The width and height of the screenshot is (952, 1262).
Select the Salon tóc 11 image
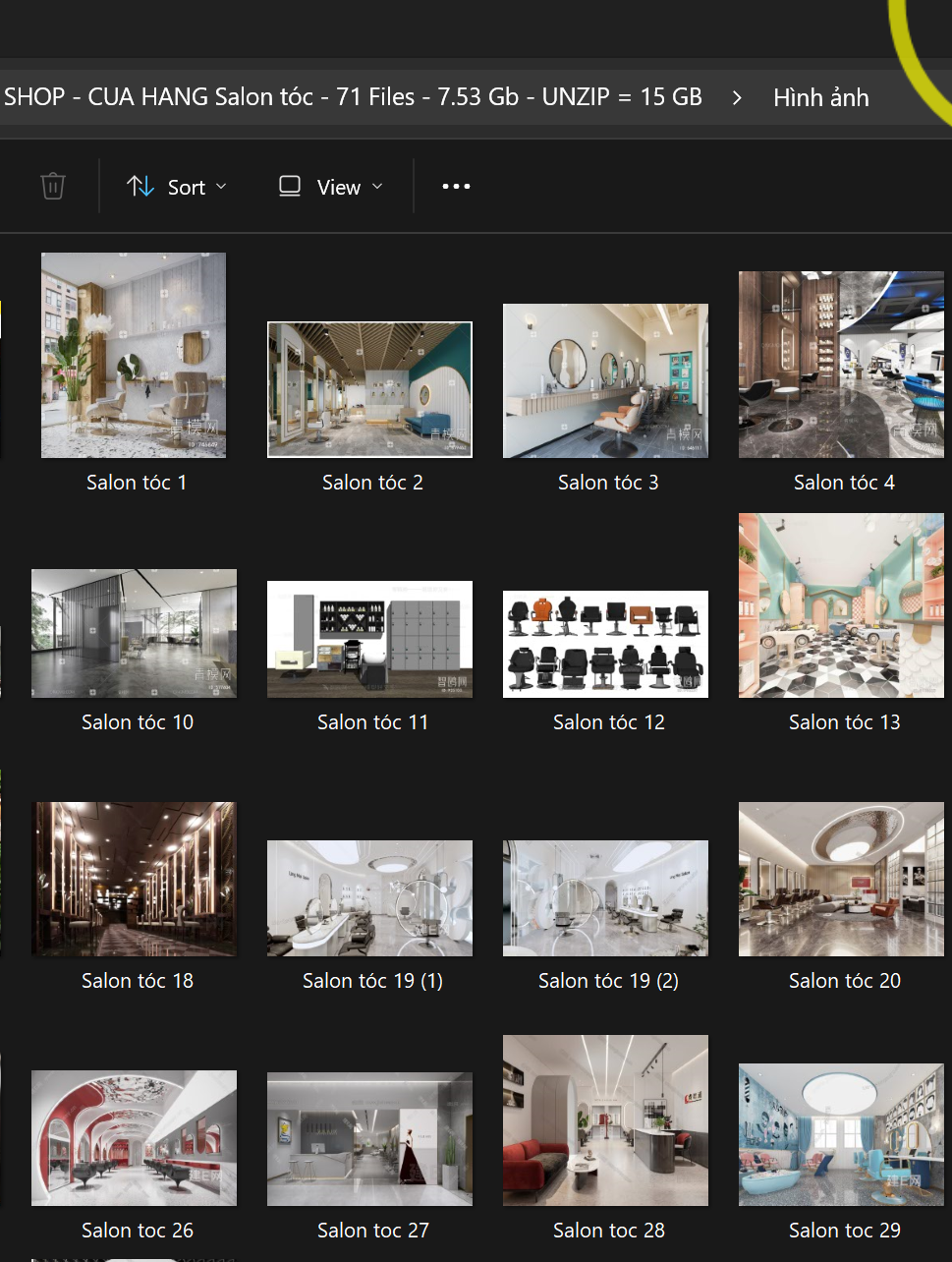click(x=369, y=639)
